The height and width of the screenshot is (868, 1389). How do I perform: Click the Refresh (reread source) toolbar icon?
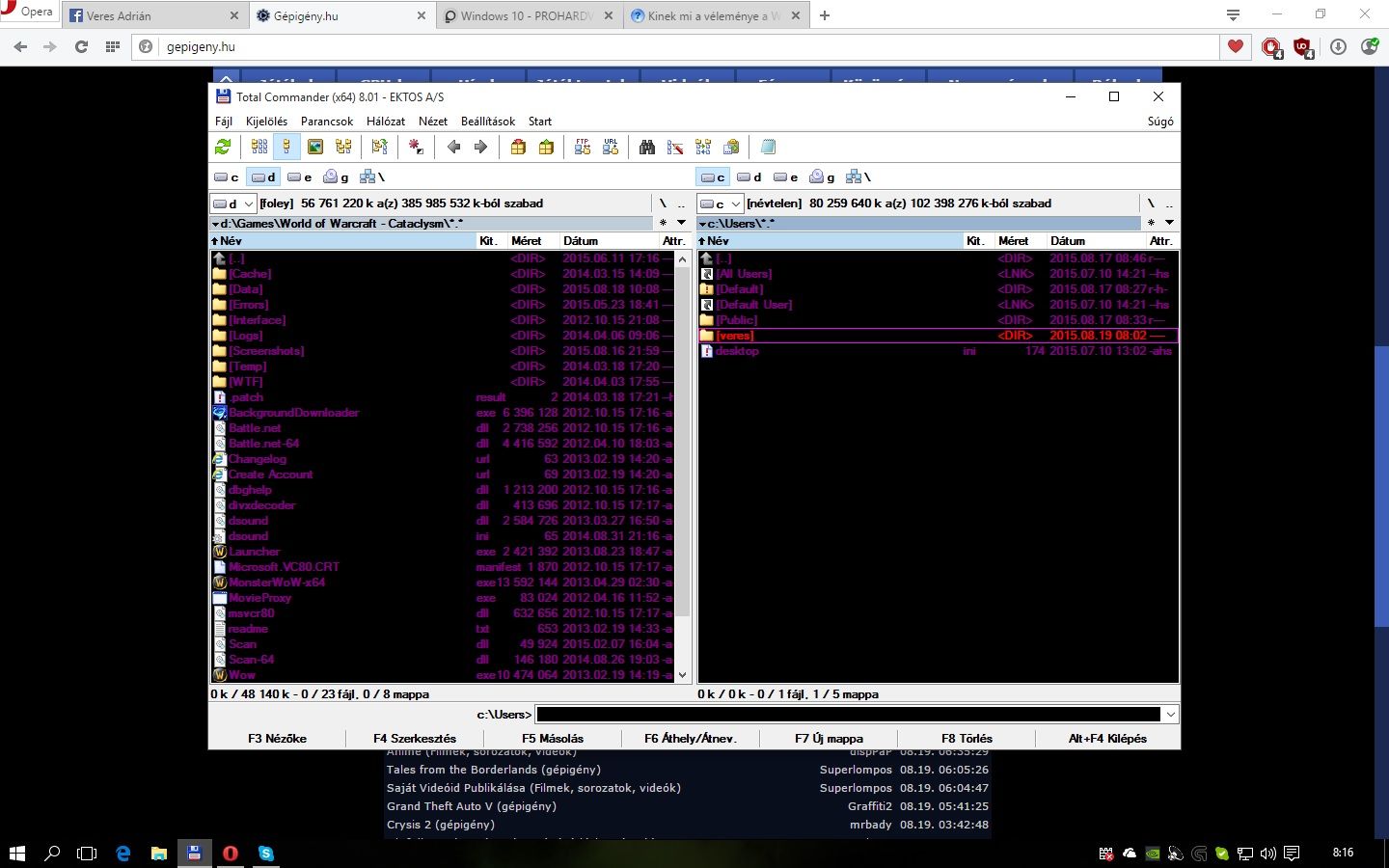click(223, 147)
